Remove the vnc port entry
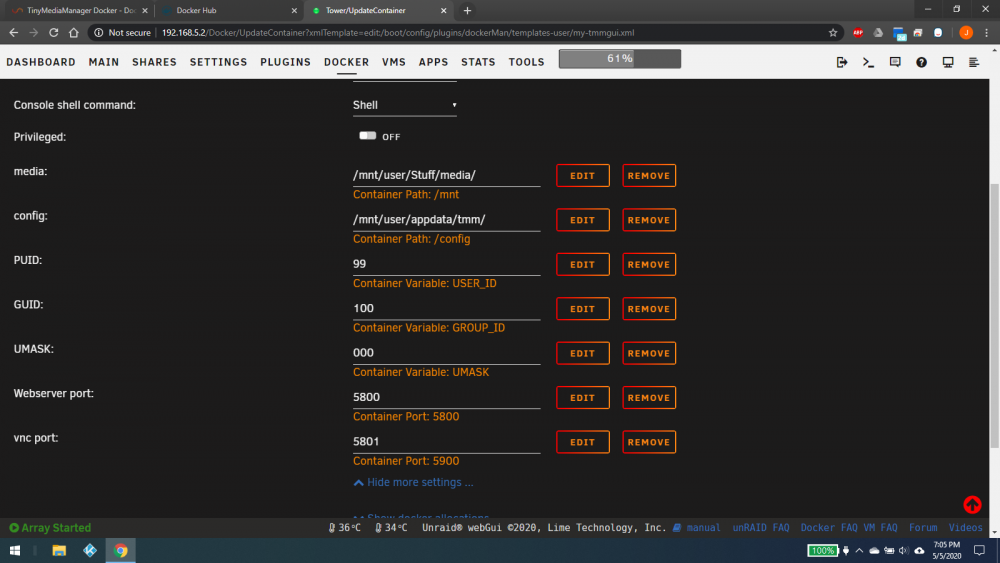 649,442
